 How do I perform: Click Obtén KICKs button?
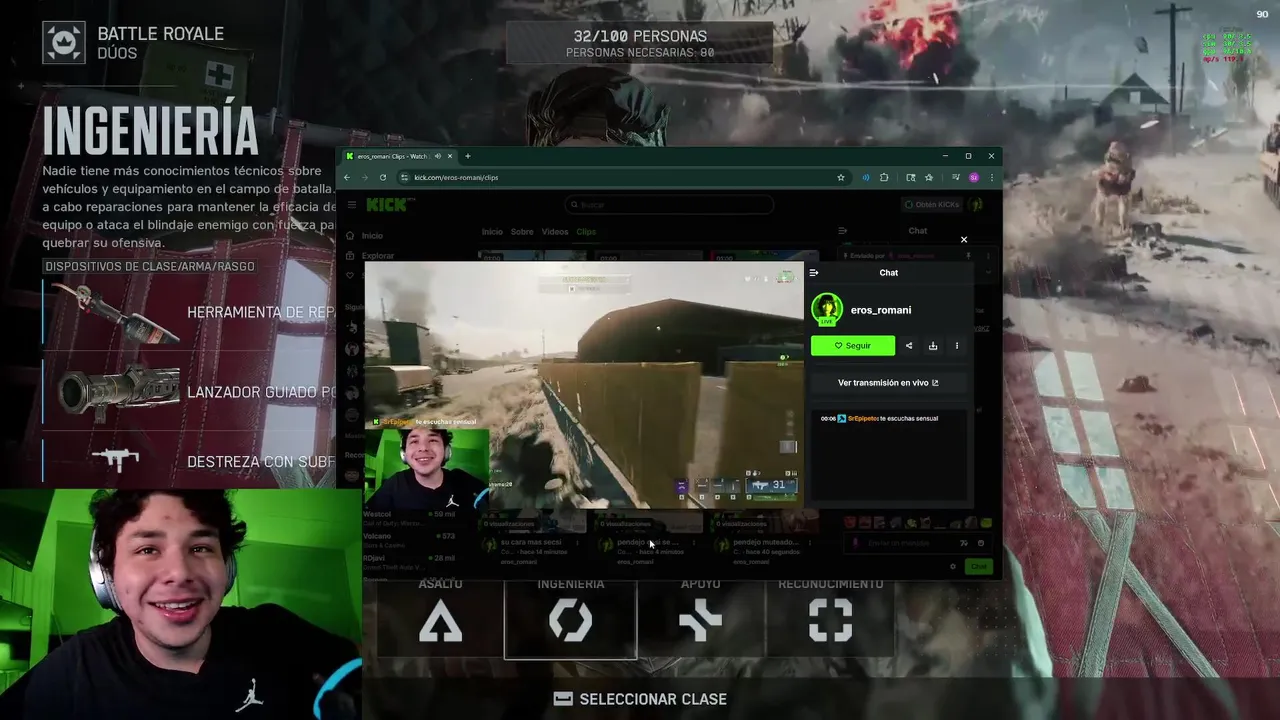932,204
